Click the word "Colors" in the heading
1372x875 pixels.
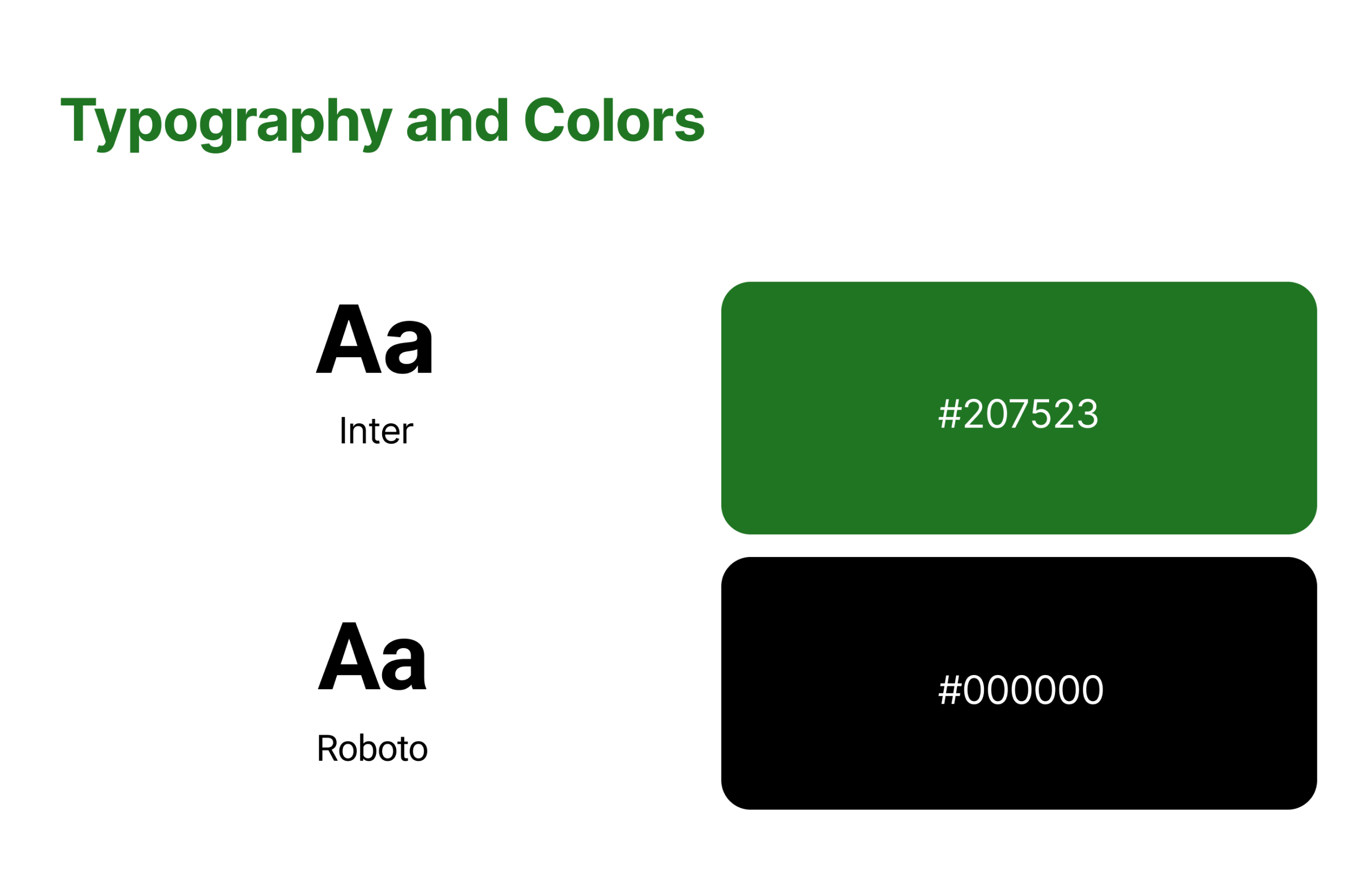pos(614,119)
